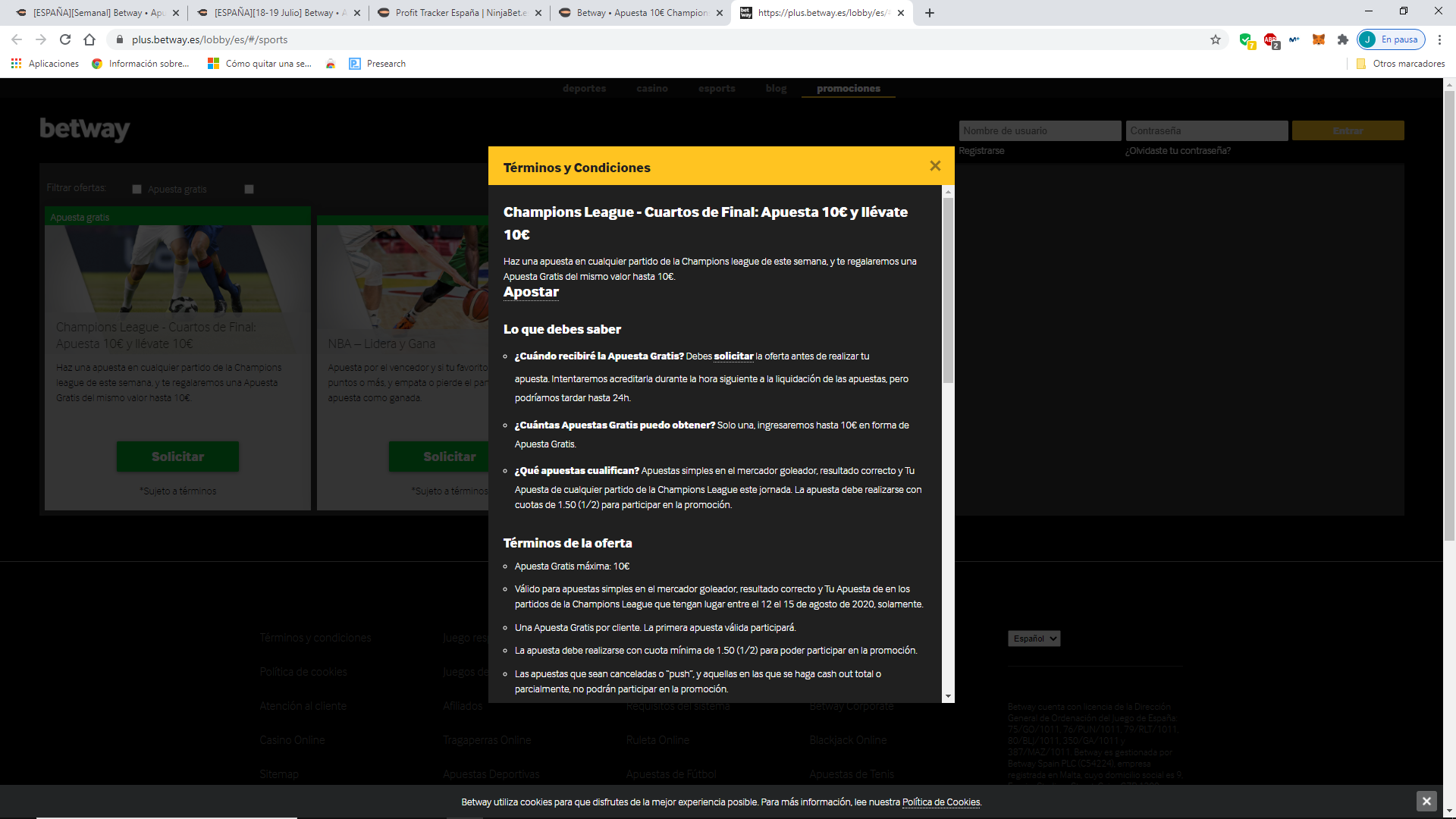1456x819 pixels.
Task: Open the Política de Cookies link in the banner
Action: point(941,802)
